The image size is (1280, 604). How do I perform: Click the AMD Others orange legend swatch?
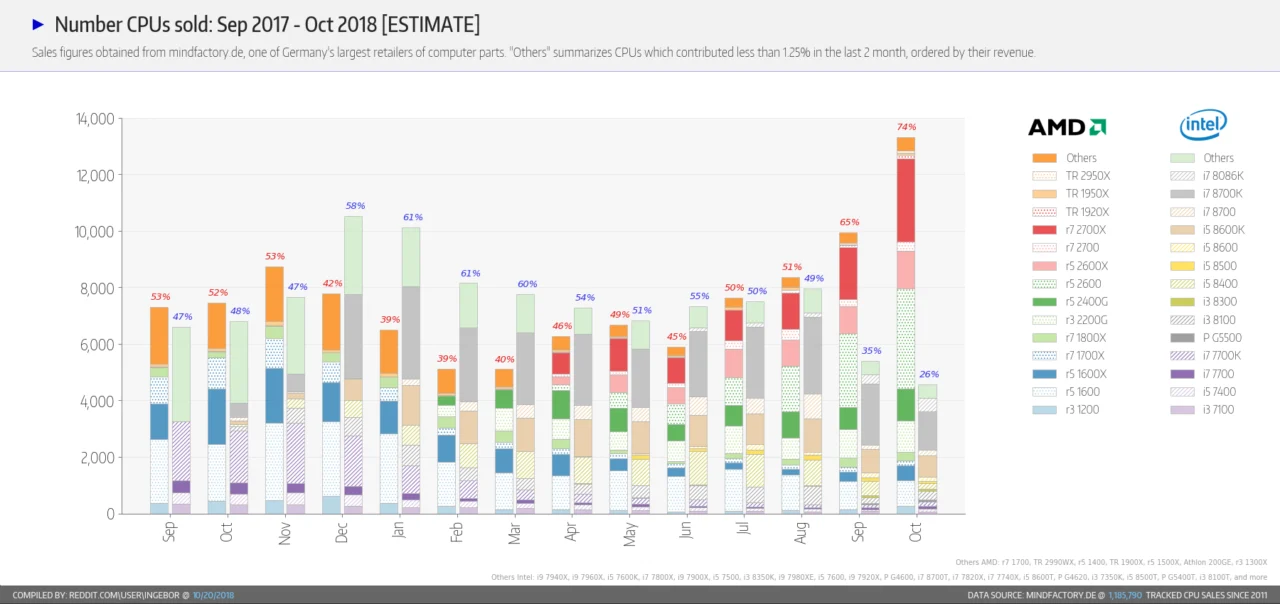pyautogui.click(x=1044, y=158)
